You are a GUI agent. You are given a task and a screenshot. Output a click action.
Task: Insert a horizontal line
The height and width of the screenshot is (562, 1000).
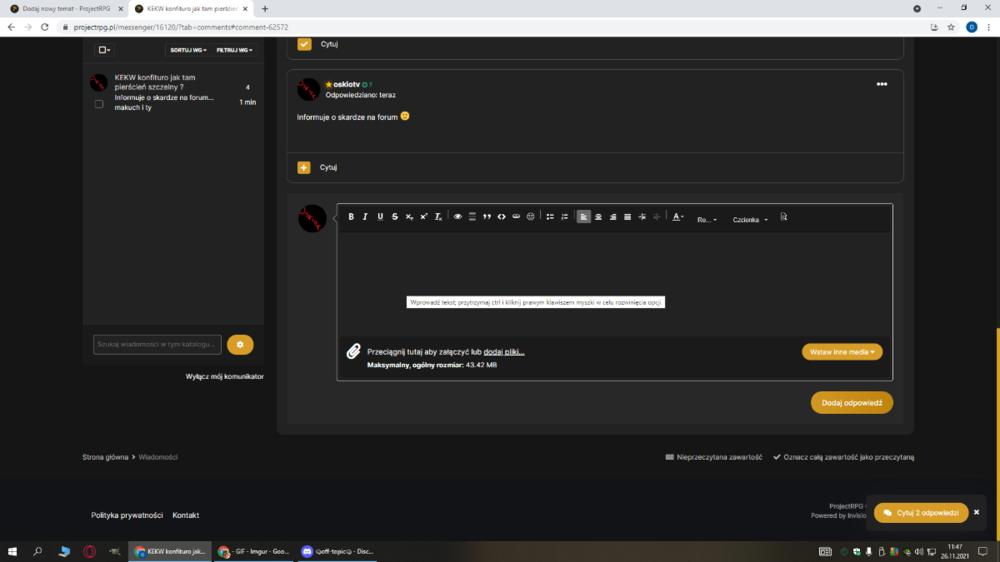472,217
